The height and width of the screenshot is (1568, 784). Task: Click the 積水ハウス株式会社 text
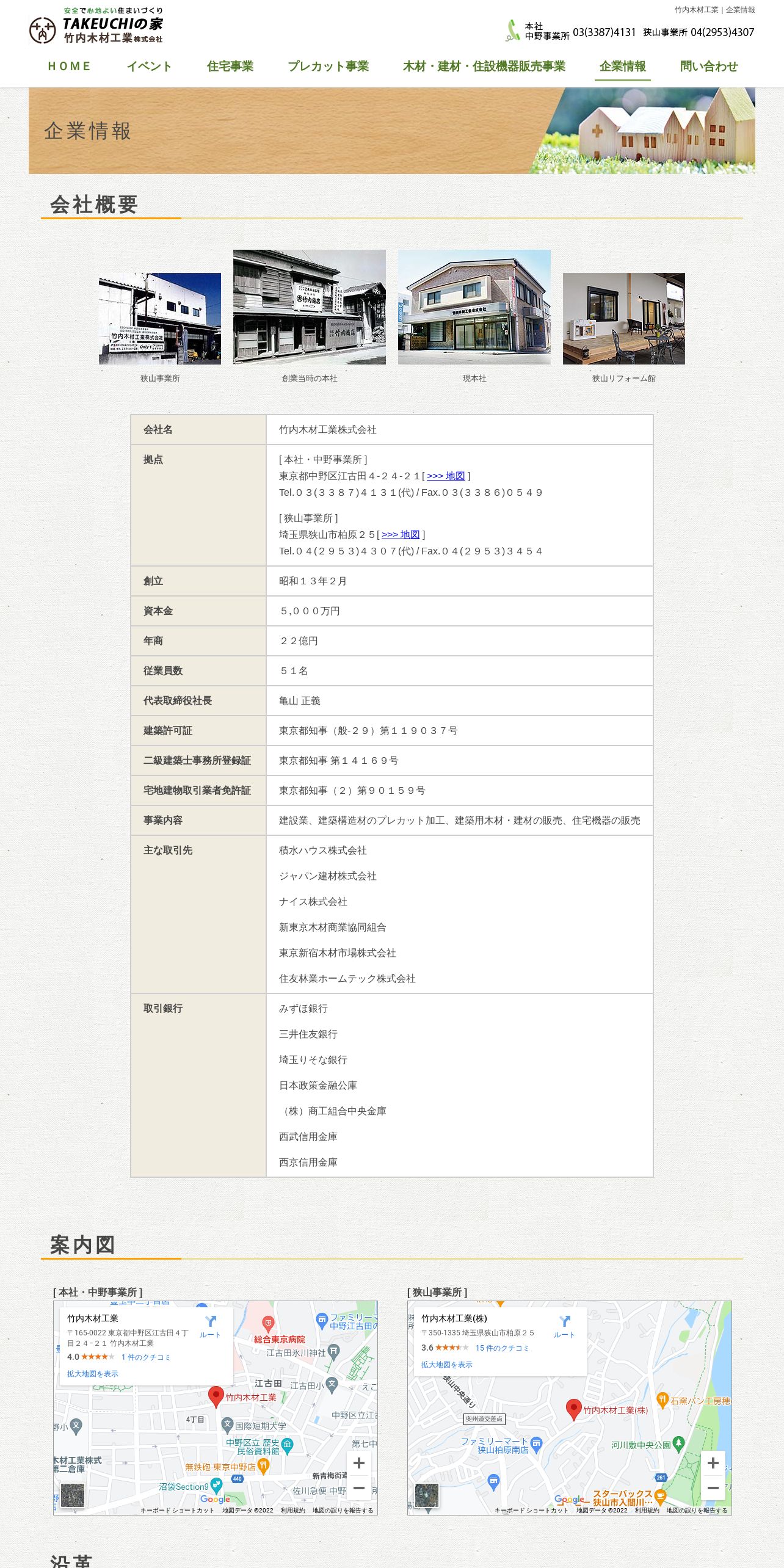tap(323, 851)
